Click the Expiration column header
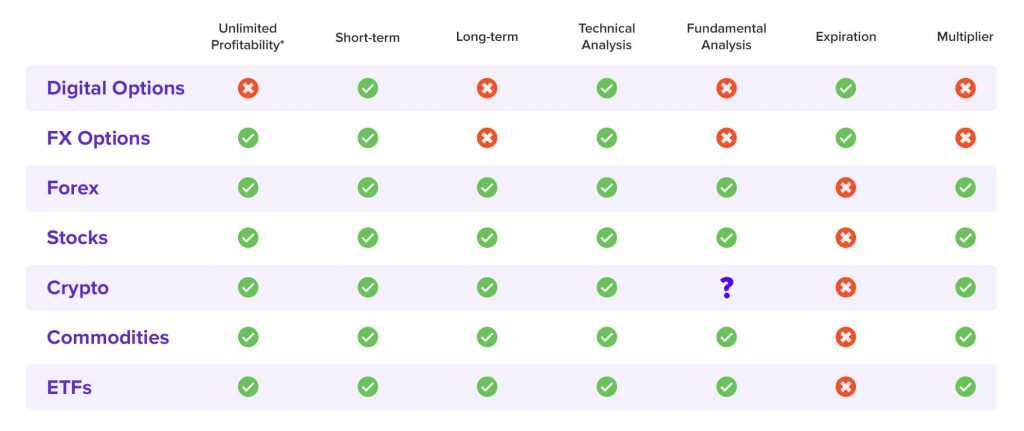The width and height of the screenshot is (1024, 431). (846, 37)
